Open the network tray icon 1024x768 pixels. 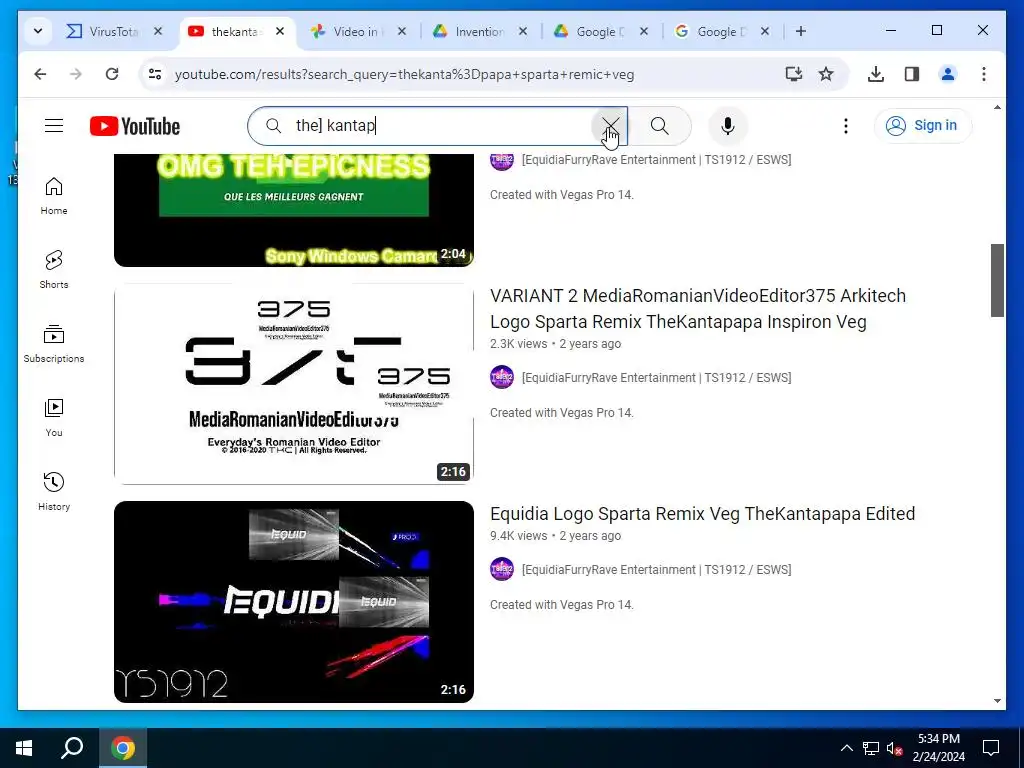pyautogui.click(x=871, y=748)
